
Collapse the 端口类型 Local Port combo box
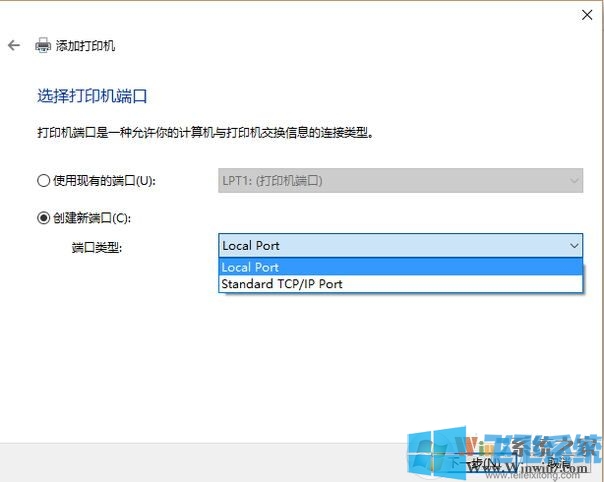tap(400, 245)
